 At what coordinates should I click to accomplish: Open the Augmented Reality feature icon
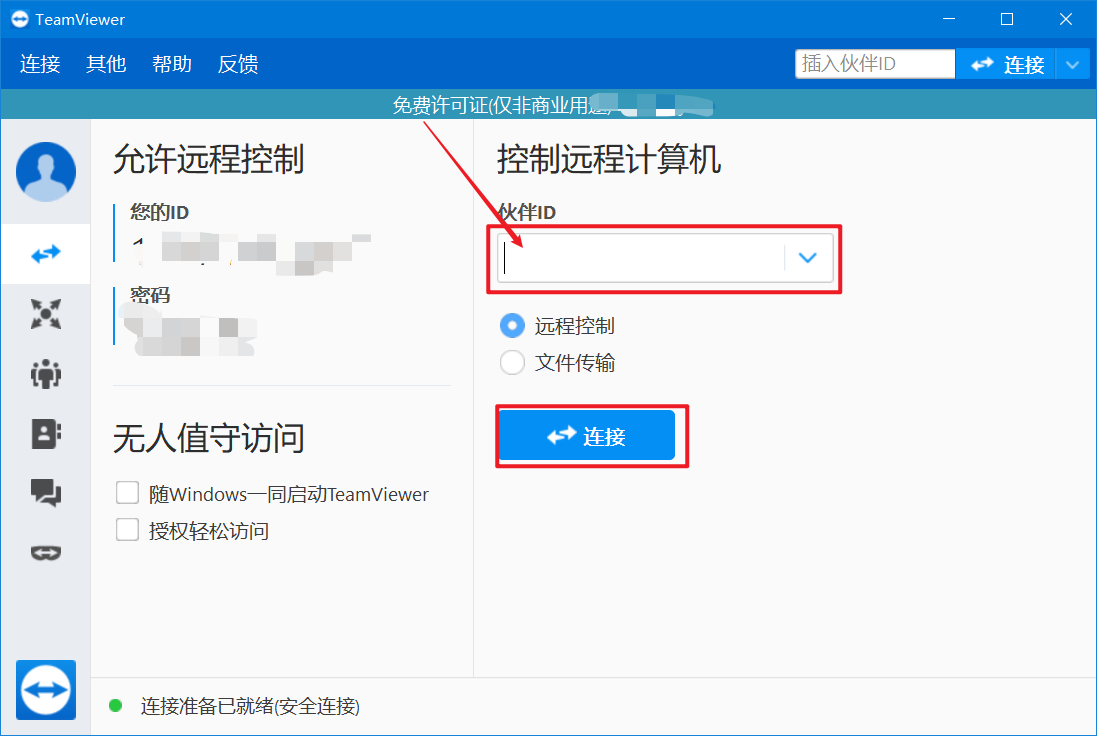[45, 552]
